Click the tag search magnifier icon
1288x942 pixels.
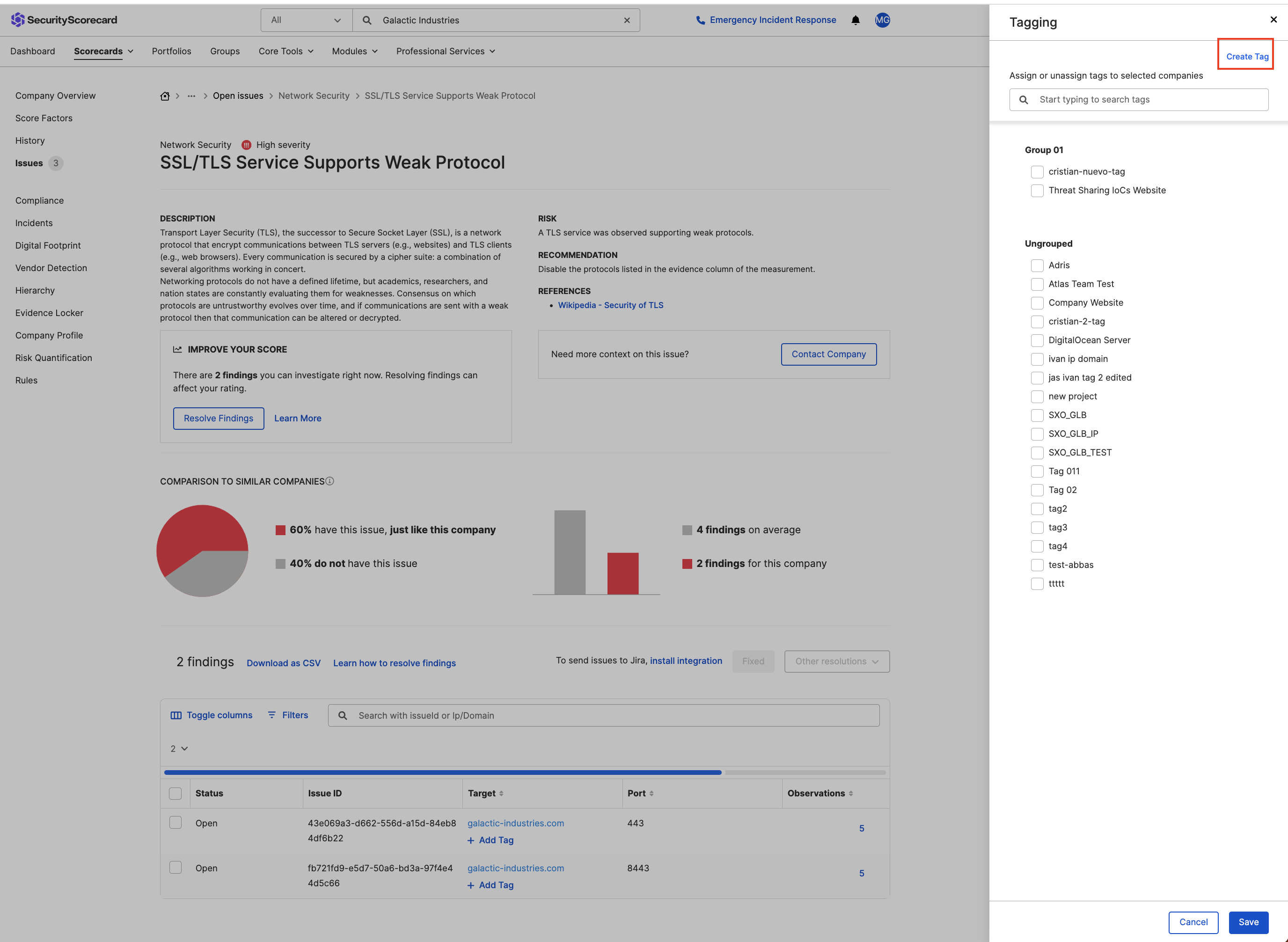click(1024, 100)
